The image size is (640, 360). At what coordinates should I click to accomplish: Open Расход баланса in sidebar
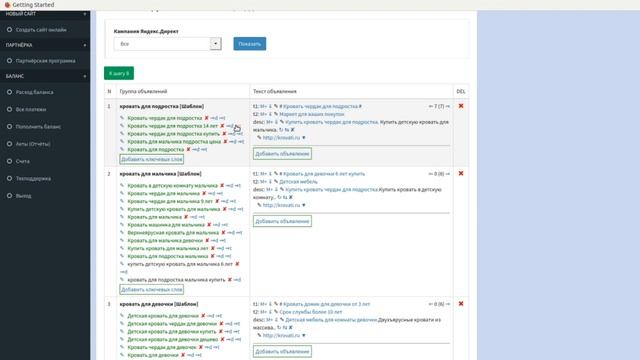coord(34,92)
